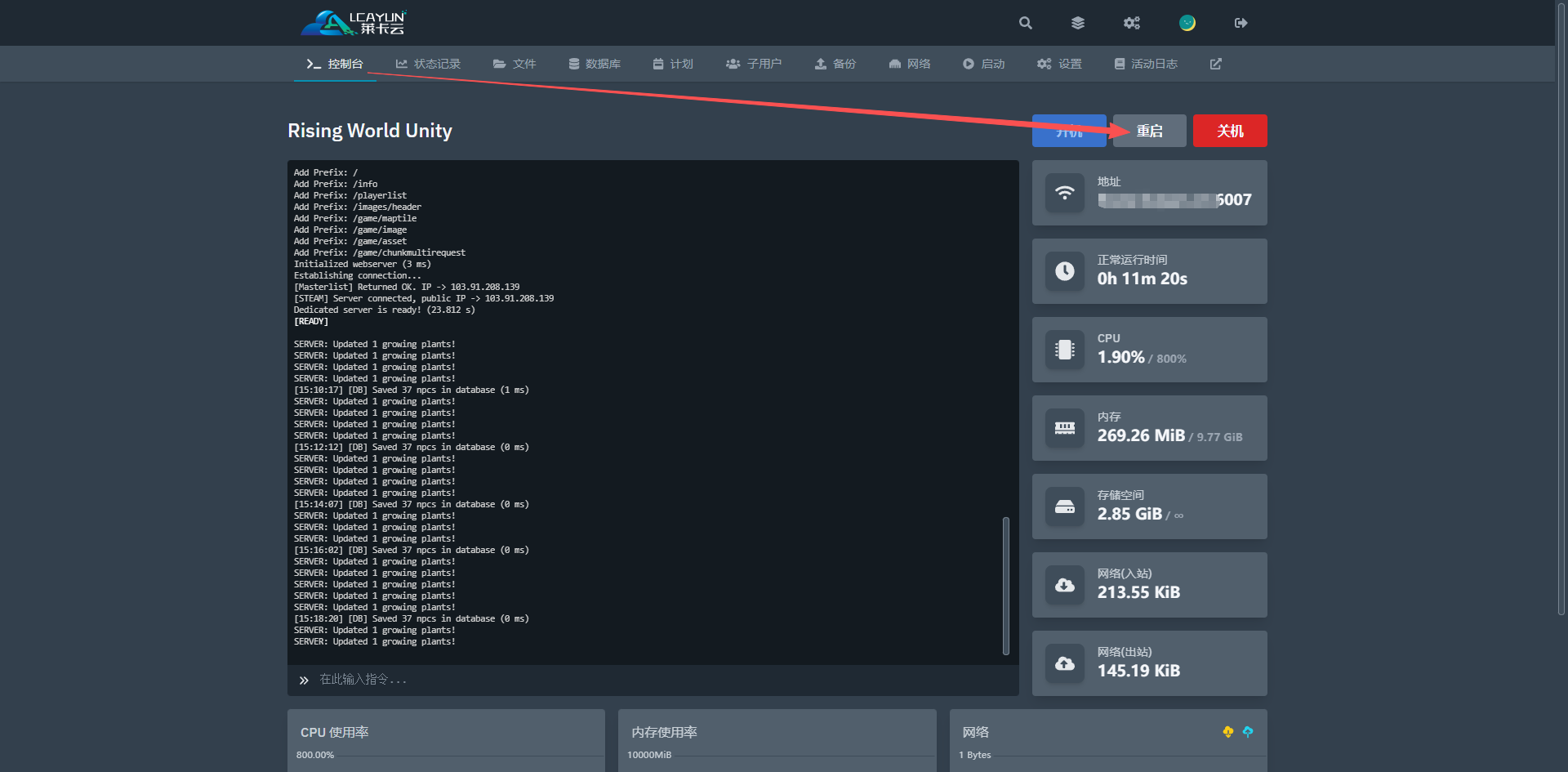Click the 'Establishing connection...' log line

tap(358, 275)
